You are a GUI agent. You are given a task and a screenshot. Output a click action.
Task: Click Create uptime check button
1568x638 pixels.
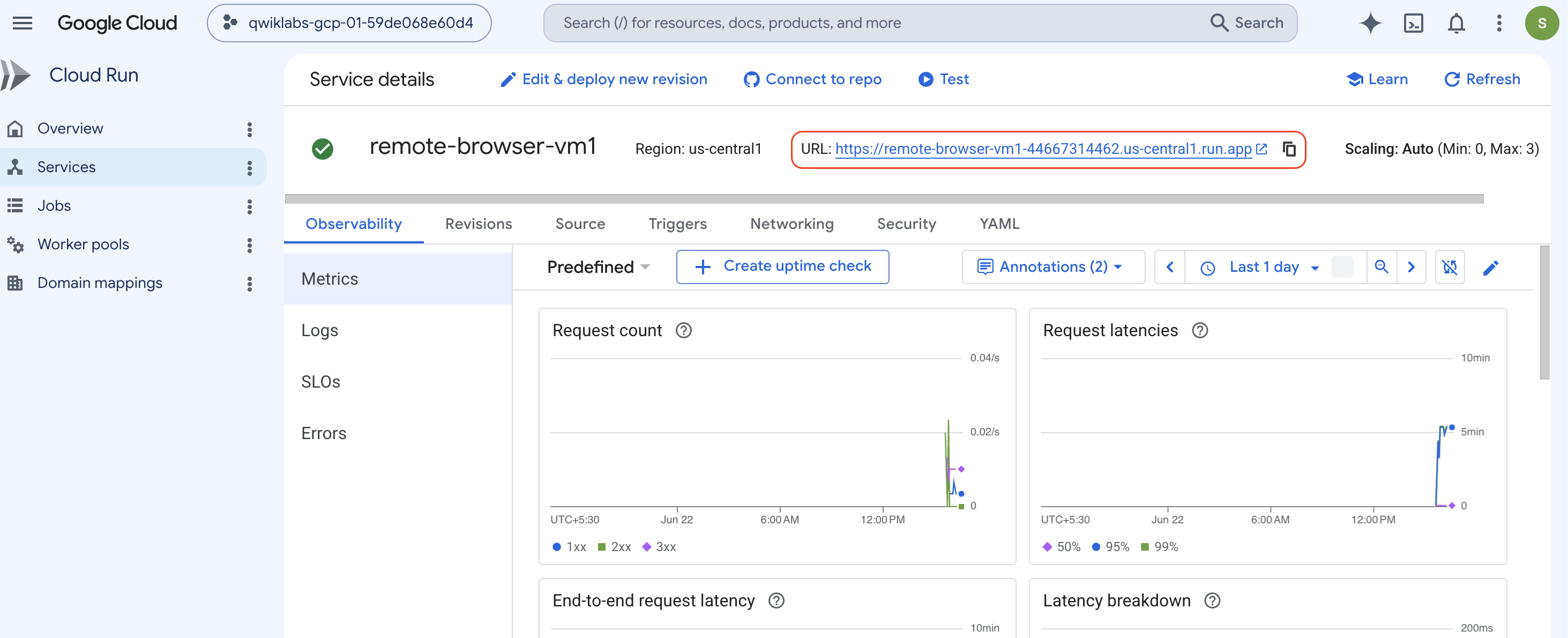click(x=782, y=266)
